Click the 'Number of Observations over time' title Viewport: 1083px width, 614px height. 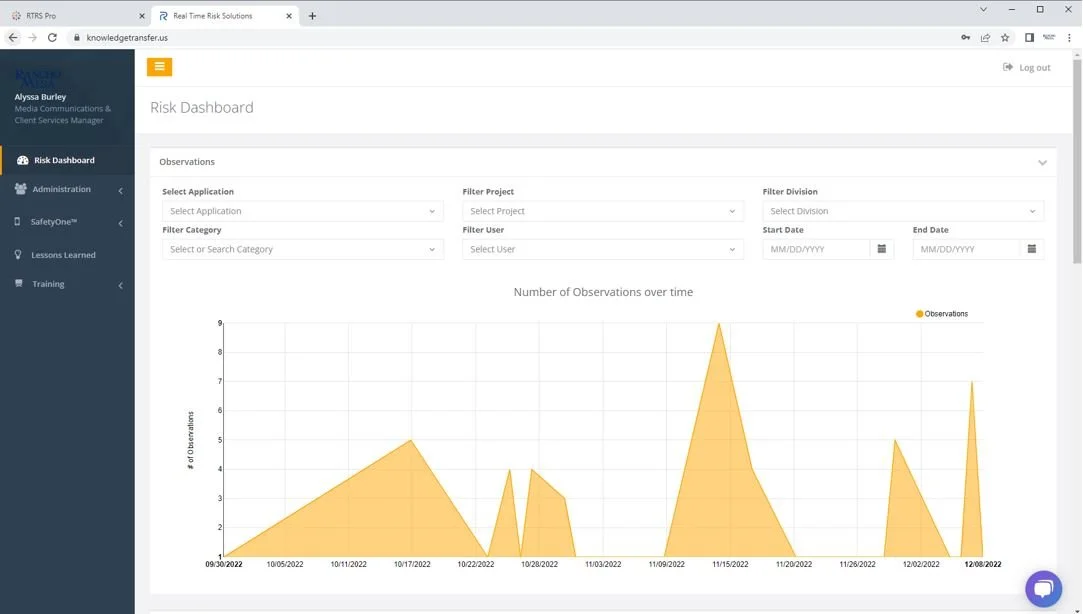(603, 292)
